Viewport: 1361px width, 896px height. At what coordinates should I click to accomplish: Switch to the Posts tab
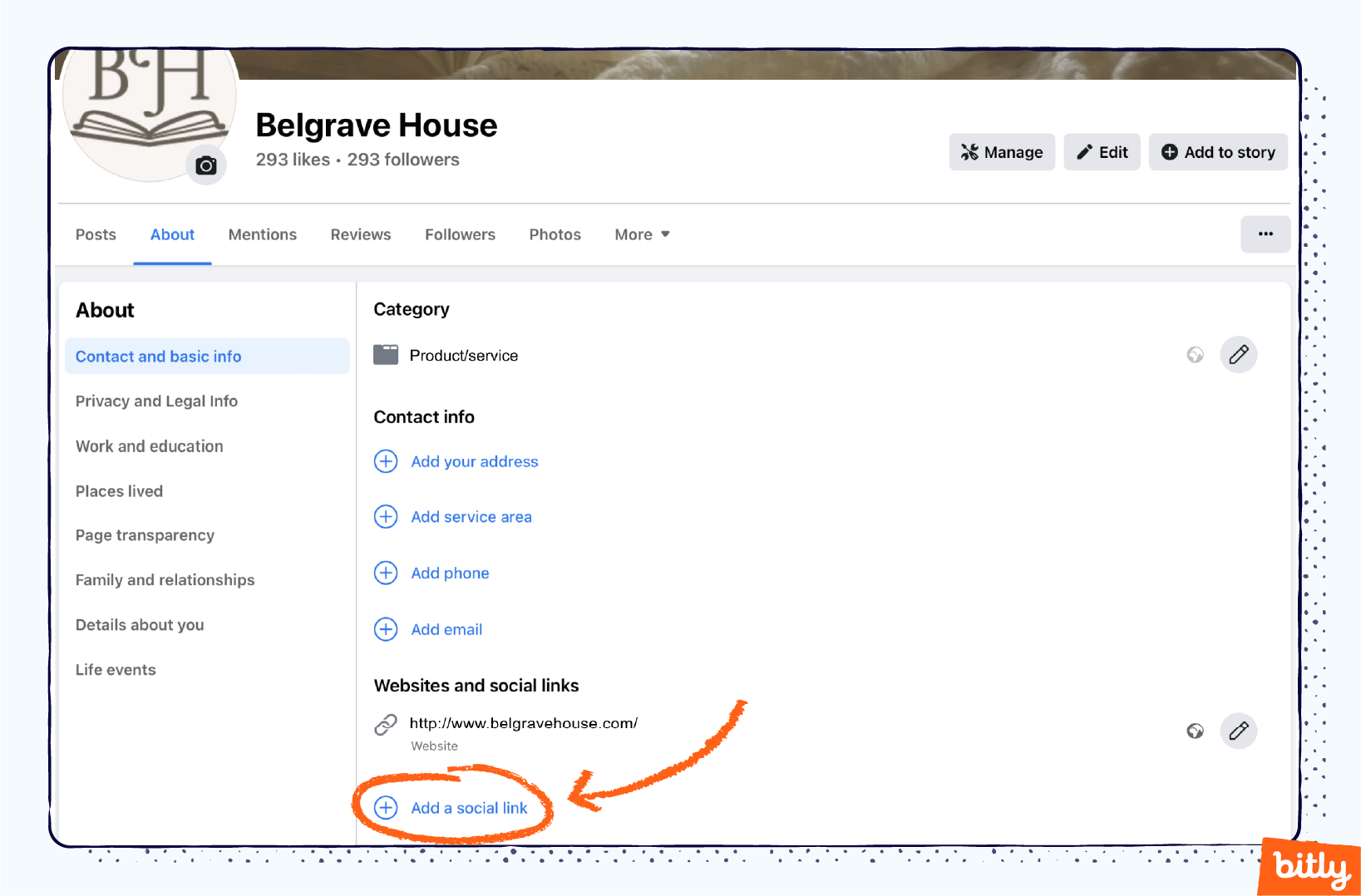[x=96, y=234]
